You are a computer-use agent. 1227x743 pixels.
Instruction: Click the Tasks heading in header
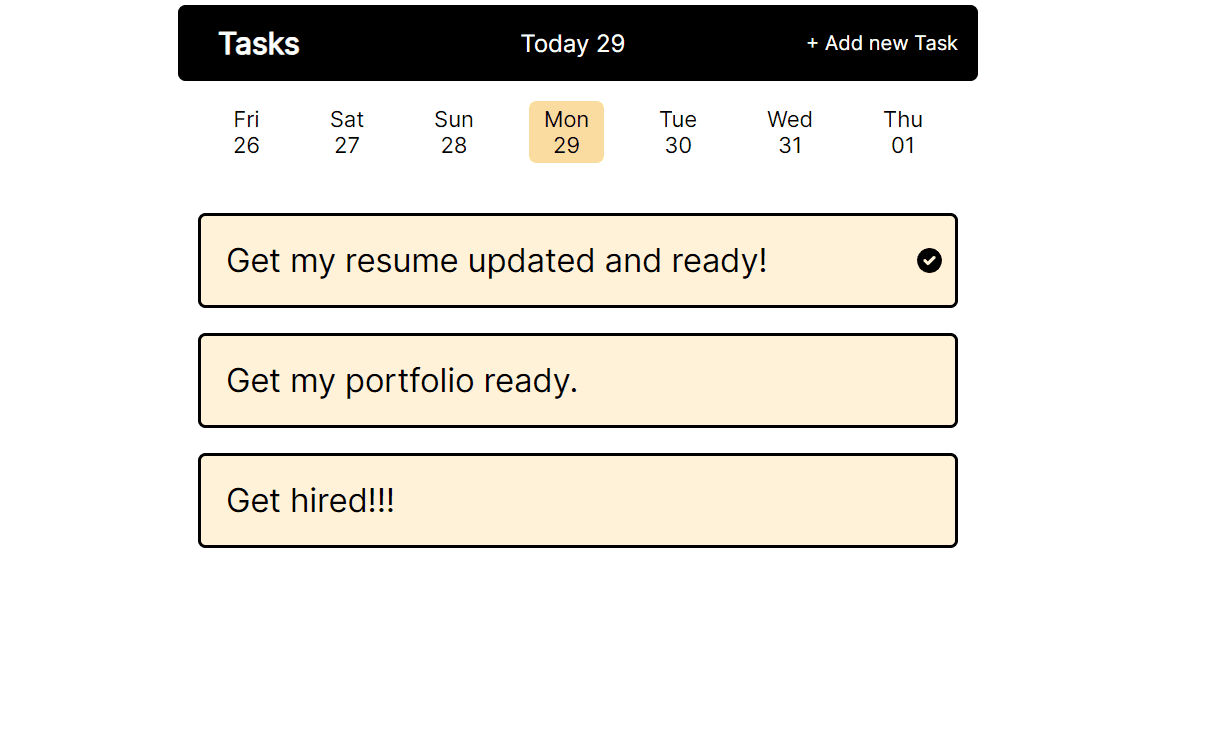tap(259, 44)
